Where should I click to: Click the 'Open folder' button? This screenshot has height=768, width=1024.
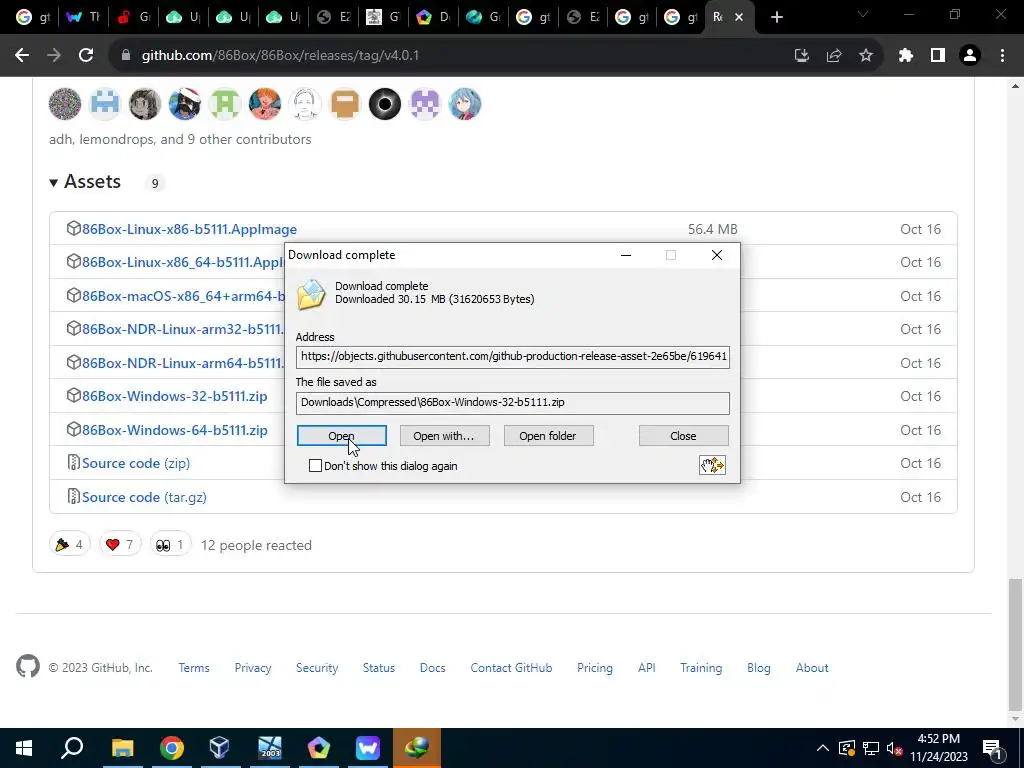tap(548, 436)
